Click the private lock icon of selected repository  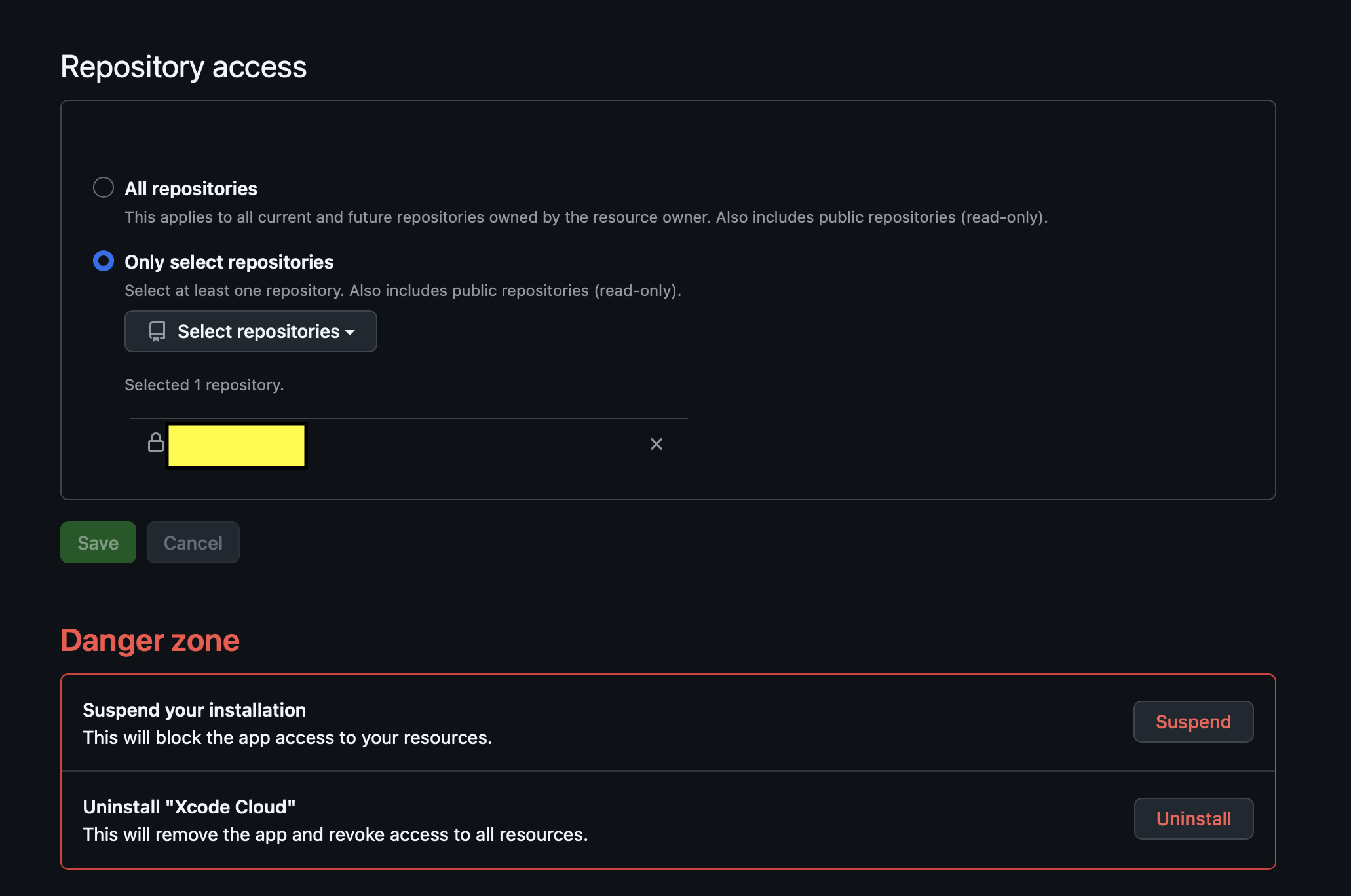tap(156, 443)
